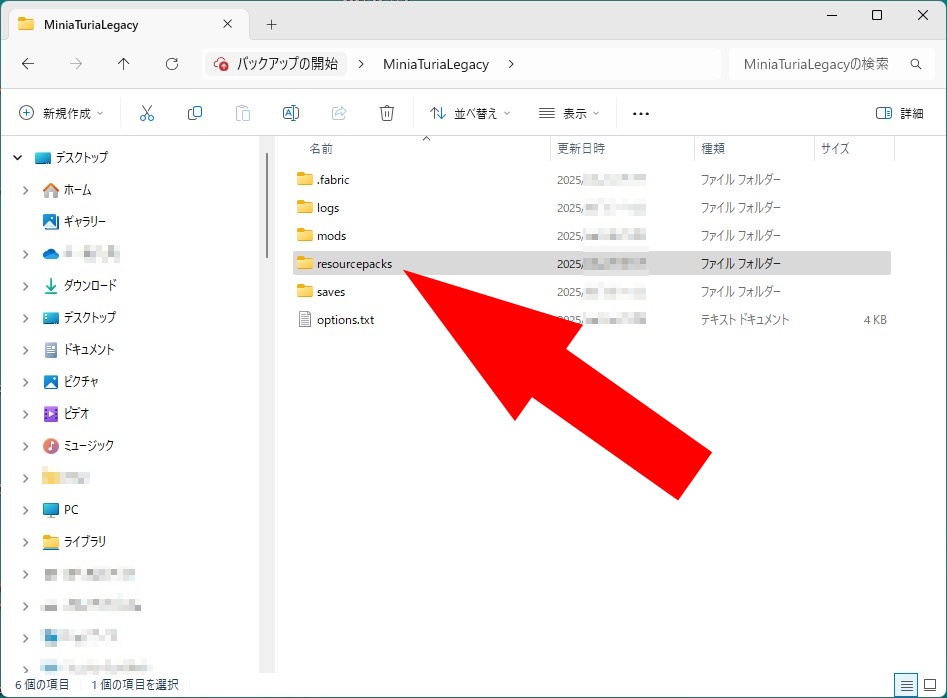Click the MiniaTuriaLegacy tab title

91,25
